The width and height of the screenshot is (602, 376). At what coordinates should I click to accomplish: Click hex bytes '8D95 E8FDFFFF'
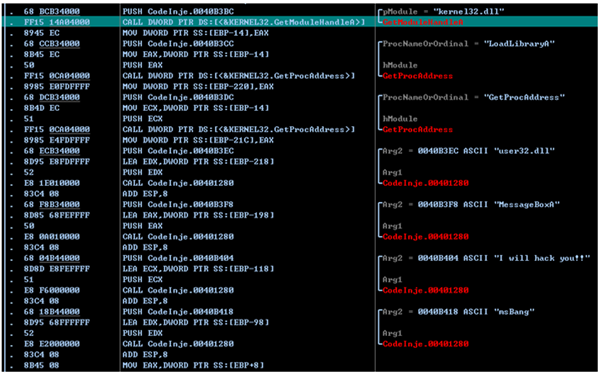pos(57,162)
